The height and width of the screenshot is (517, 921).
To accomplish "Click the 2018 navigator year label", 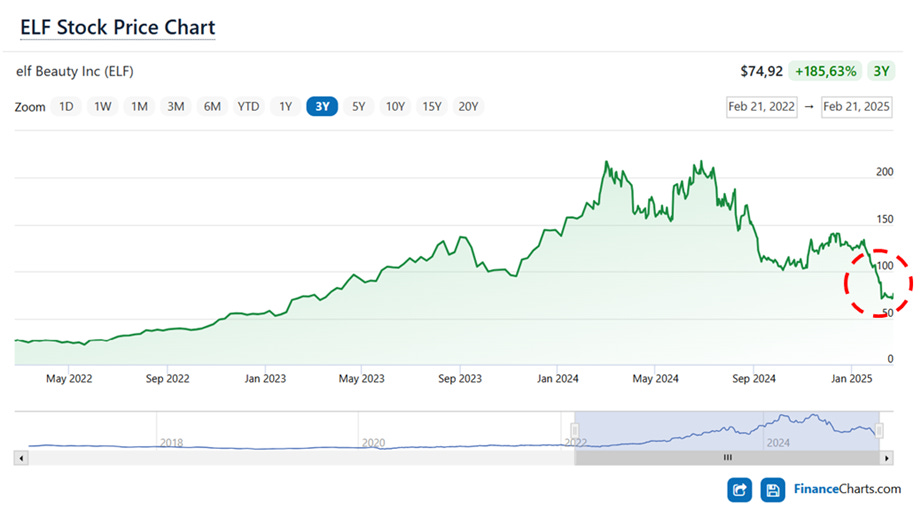I will point(172,443).
